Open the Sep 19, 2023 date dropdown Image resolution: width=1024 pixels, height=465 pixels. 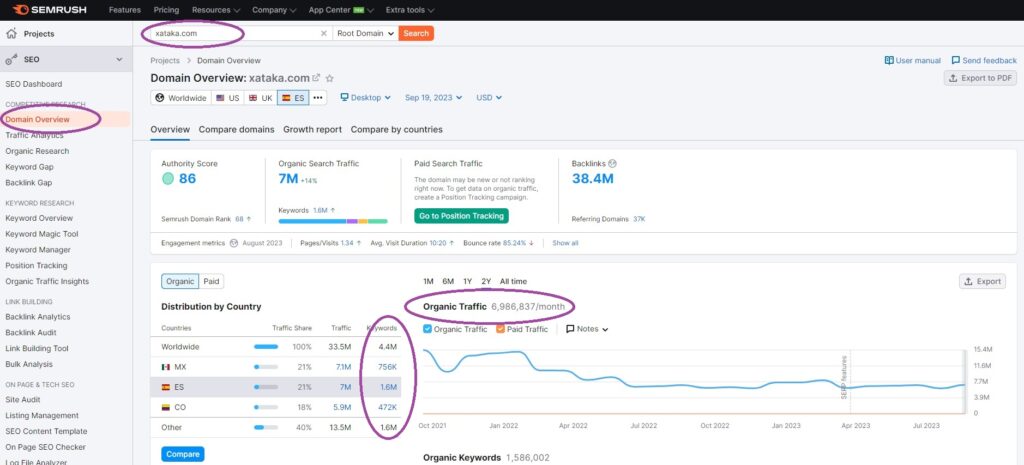pos(433,98)
